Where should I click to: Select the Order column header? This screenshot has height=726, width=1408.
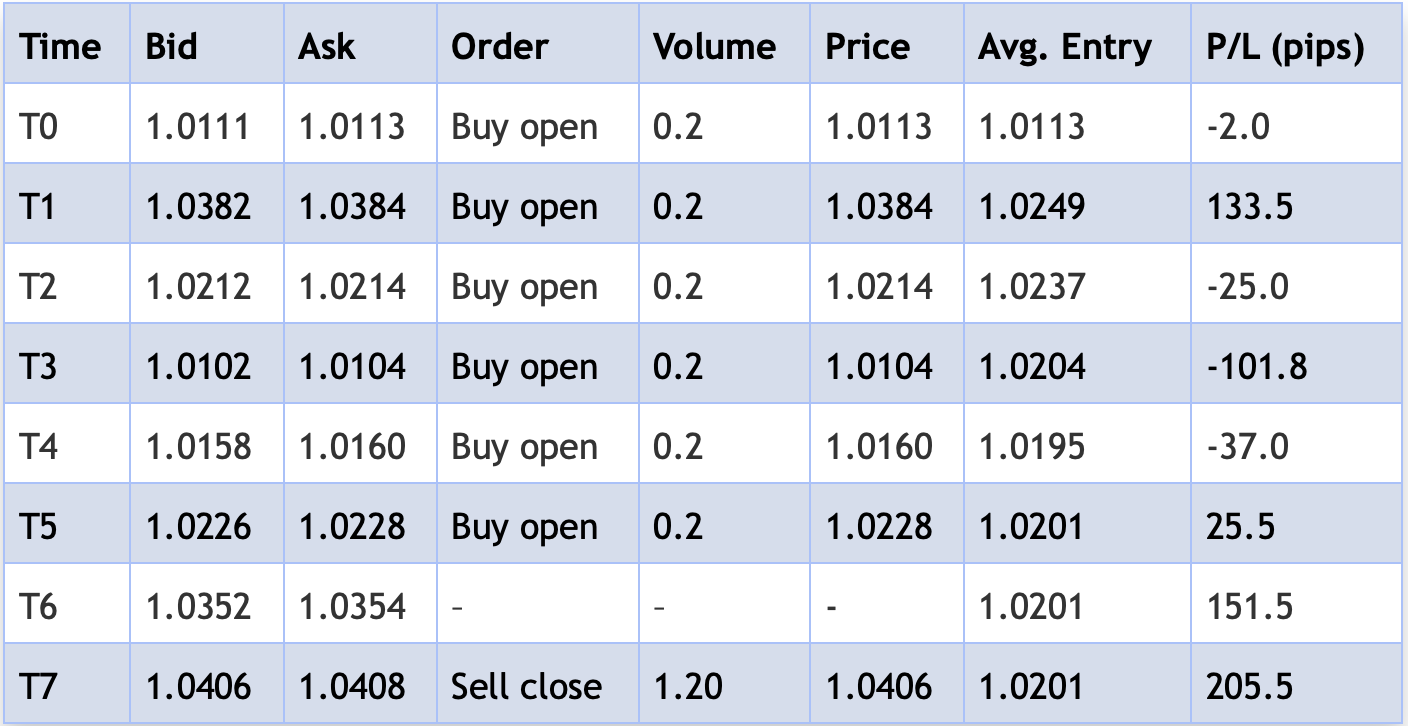[499, 47]
